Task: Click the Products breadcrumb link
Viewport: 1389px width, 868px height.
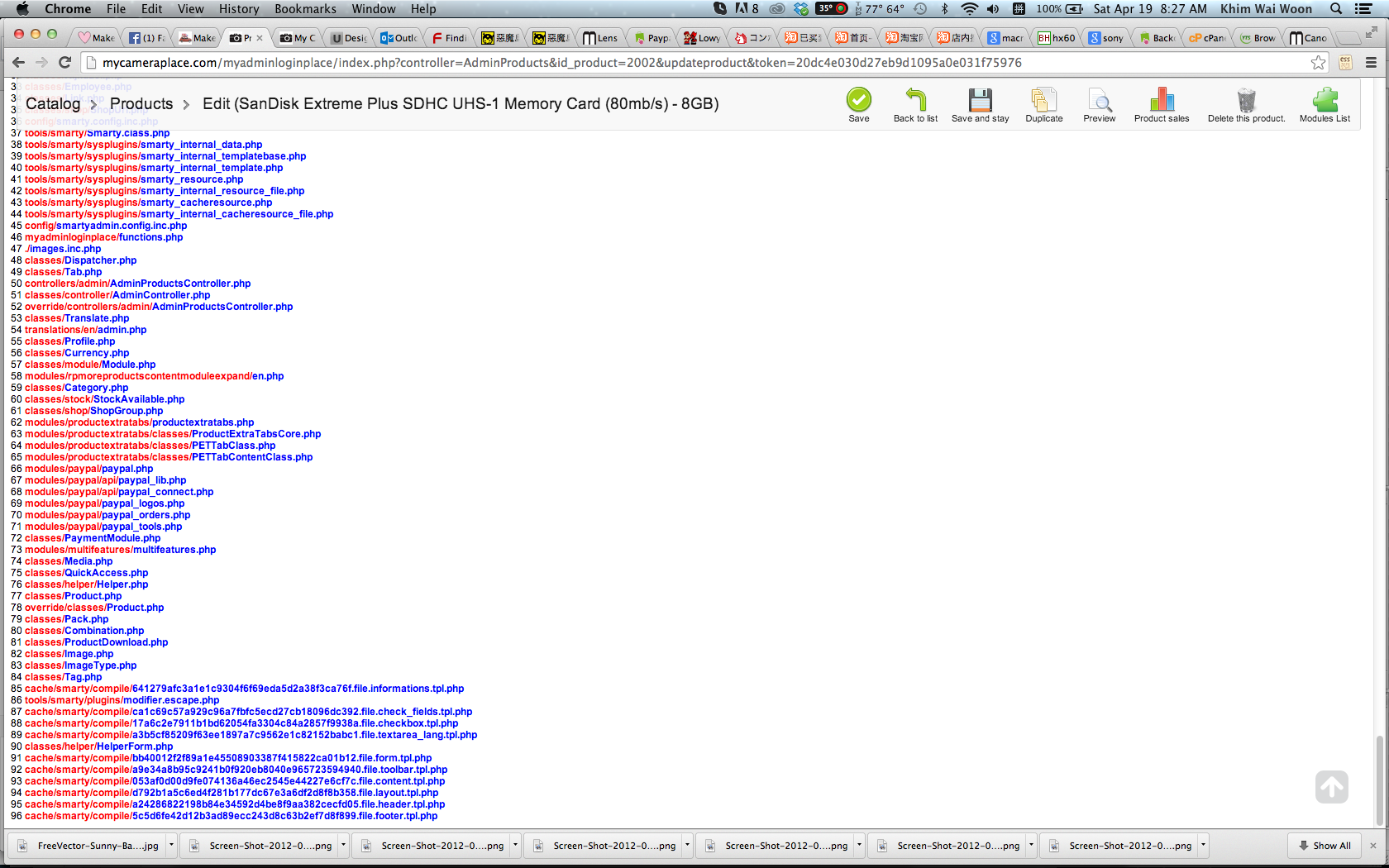Action: click(x=141, y=103)
